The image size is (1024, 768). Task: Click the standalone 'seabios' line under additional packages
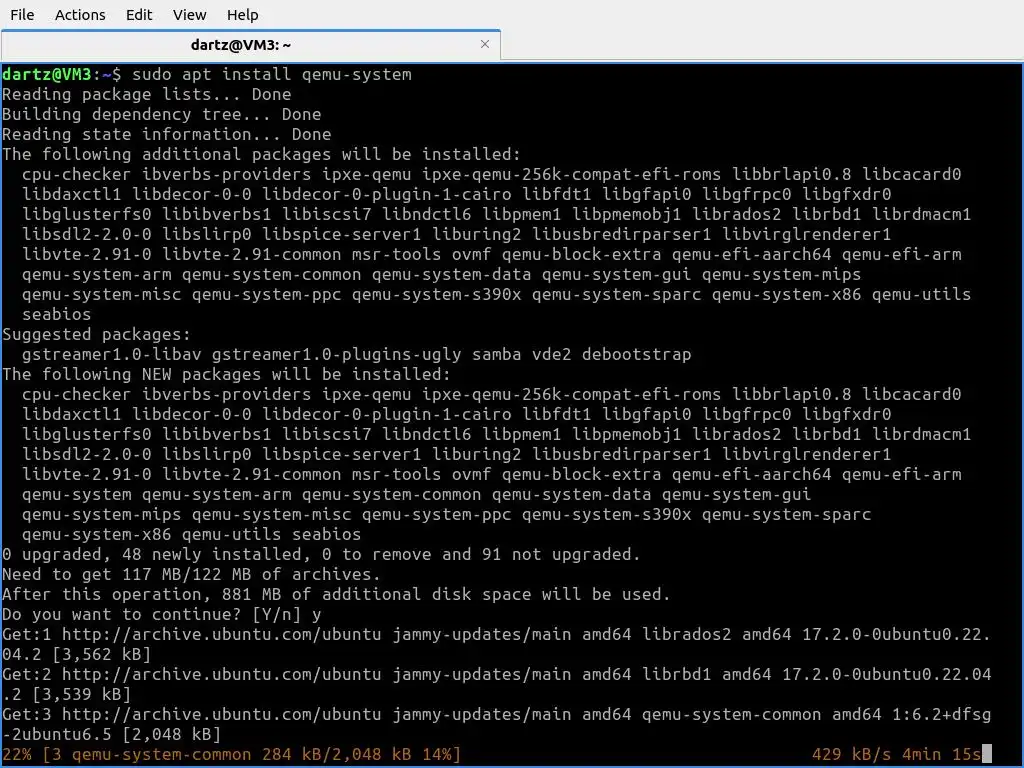tap(56, 315)
